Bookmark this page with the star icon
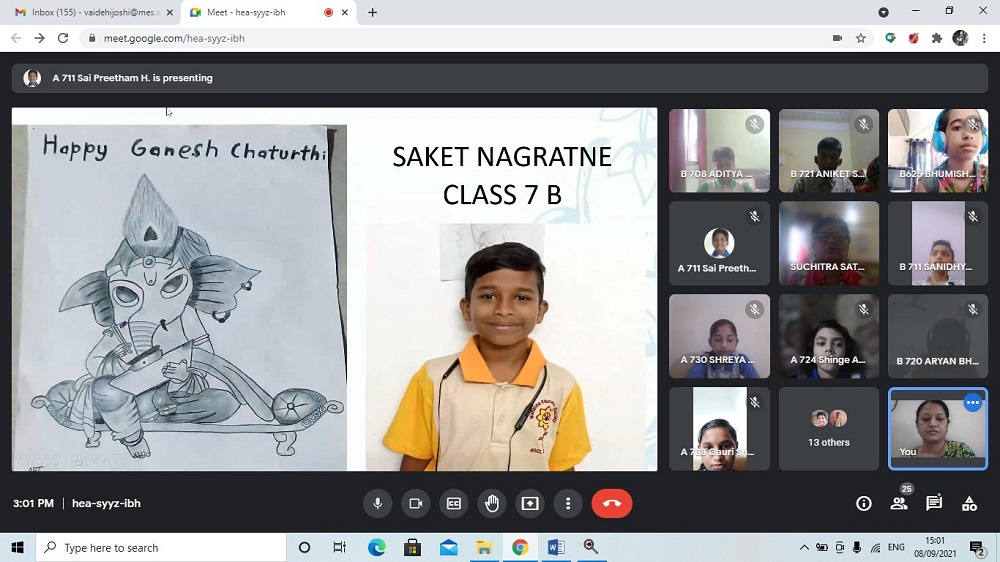The width and height of the screenshot is (1000, 562). 861,38
